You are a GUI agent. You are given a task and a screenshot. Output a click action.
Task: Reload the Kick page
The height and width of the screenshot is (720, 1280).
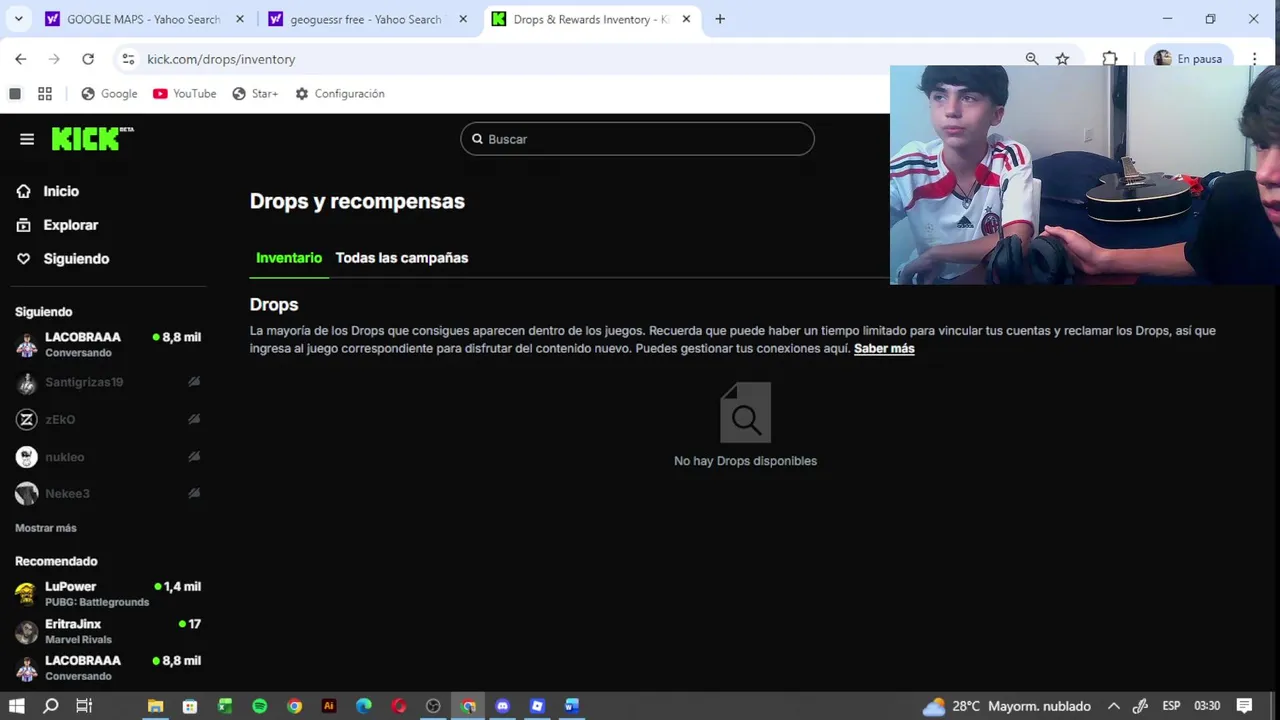[88, 59]
